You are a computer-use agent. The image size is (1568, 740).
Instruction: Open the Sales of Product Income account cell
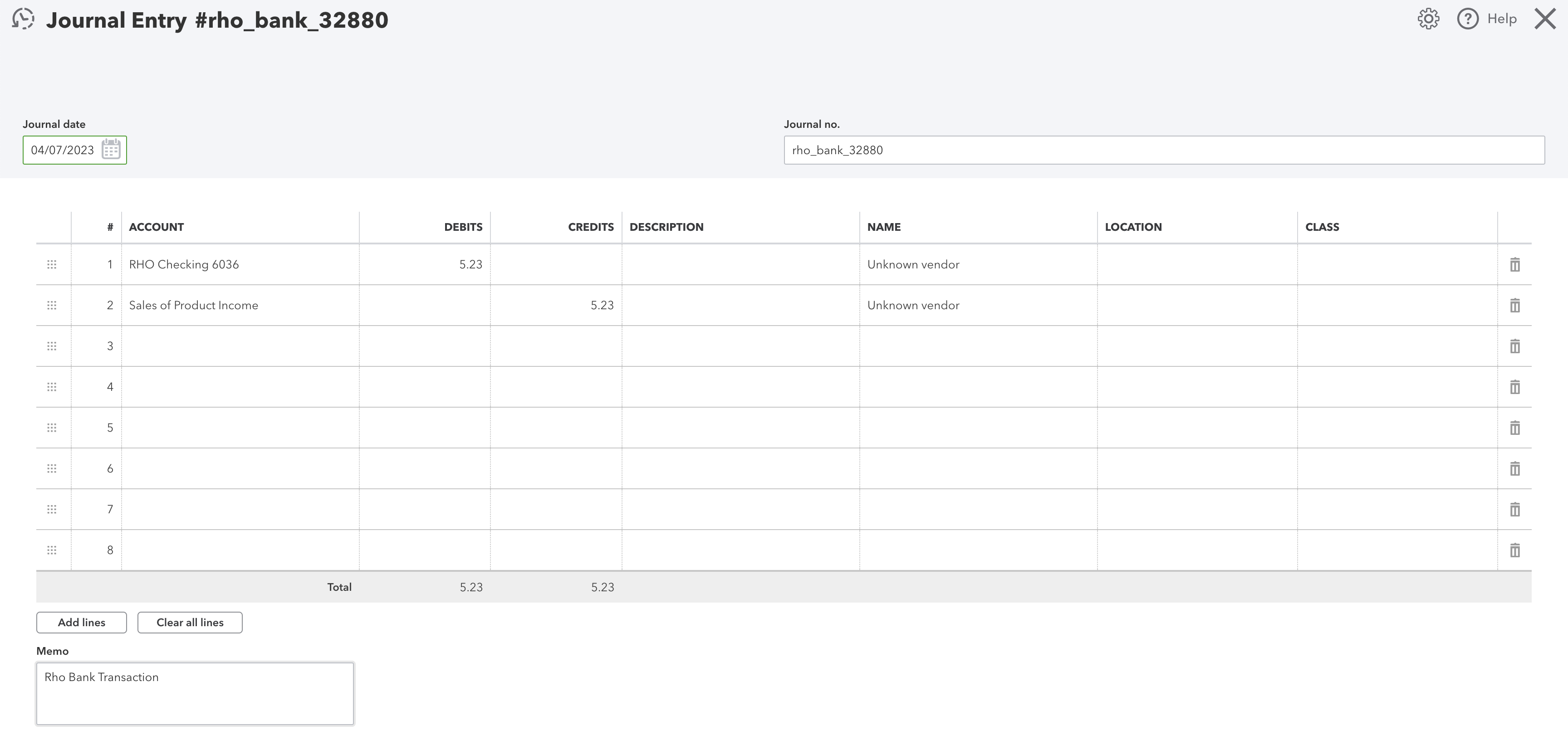pos(240,306)
